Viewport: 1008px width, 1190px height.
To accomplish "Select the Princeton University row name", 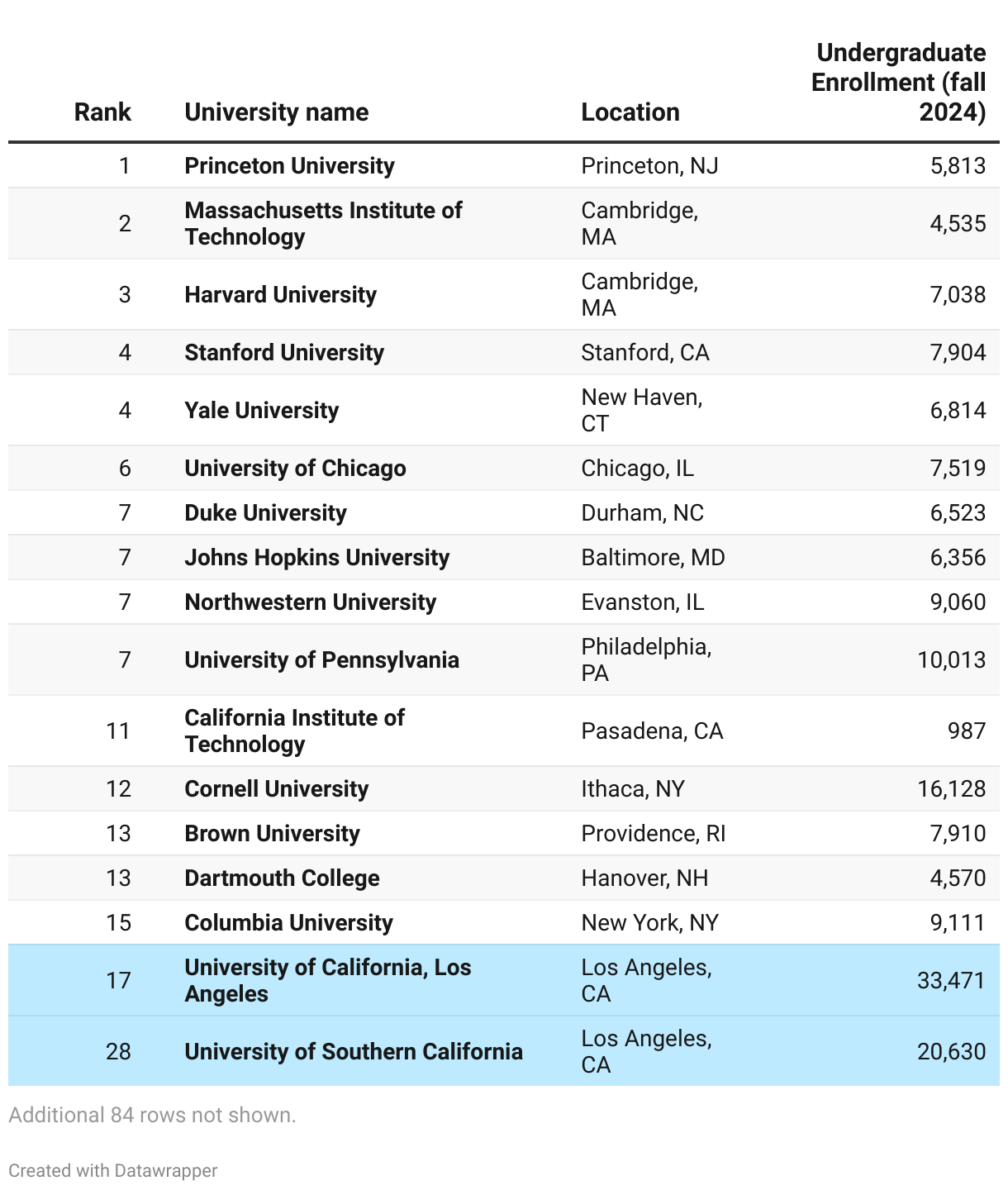I will [290, 166].
